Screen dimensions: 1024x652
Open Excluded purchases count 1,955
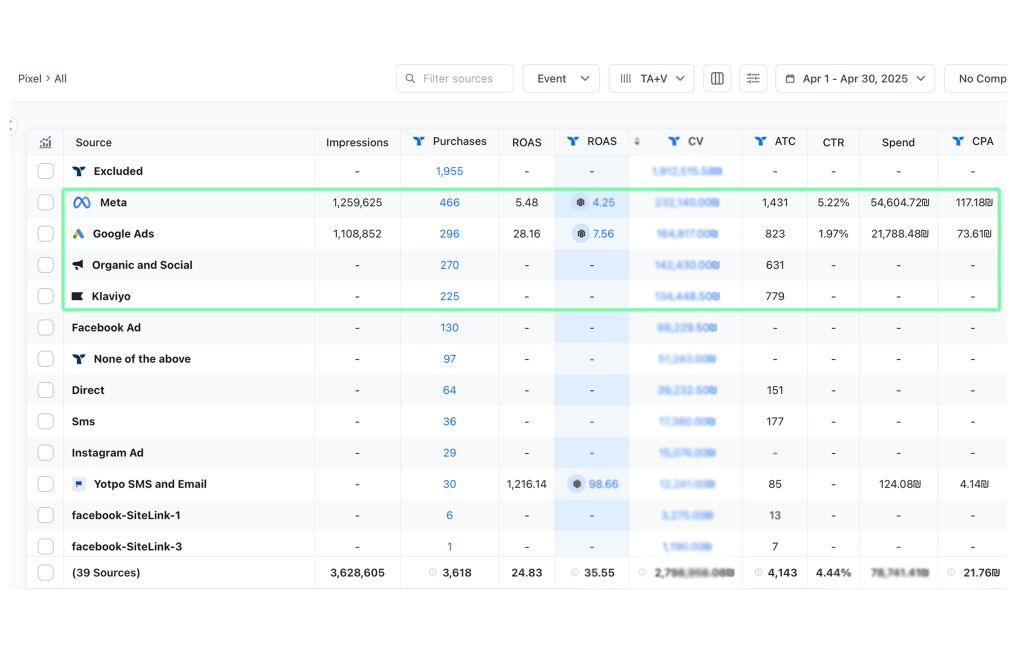pyautogui.click(x=449, y=171)
